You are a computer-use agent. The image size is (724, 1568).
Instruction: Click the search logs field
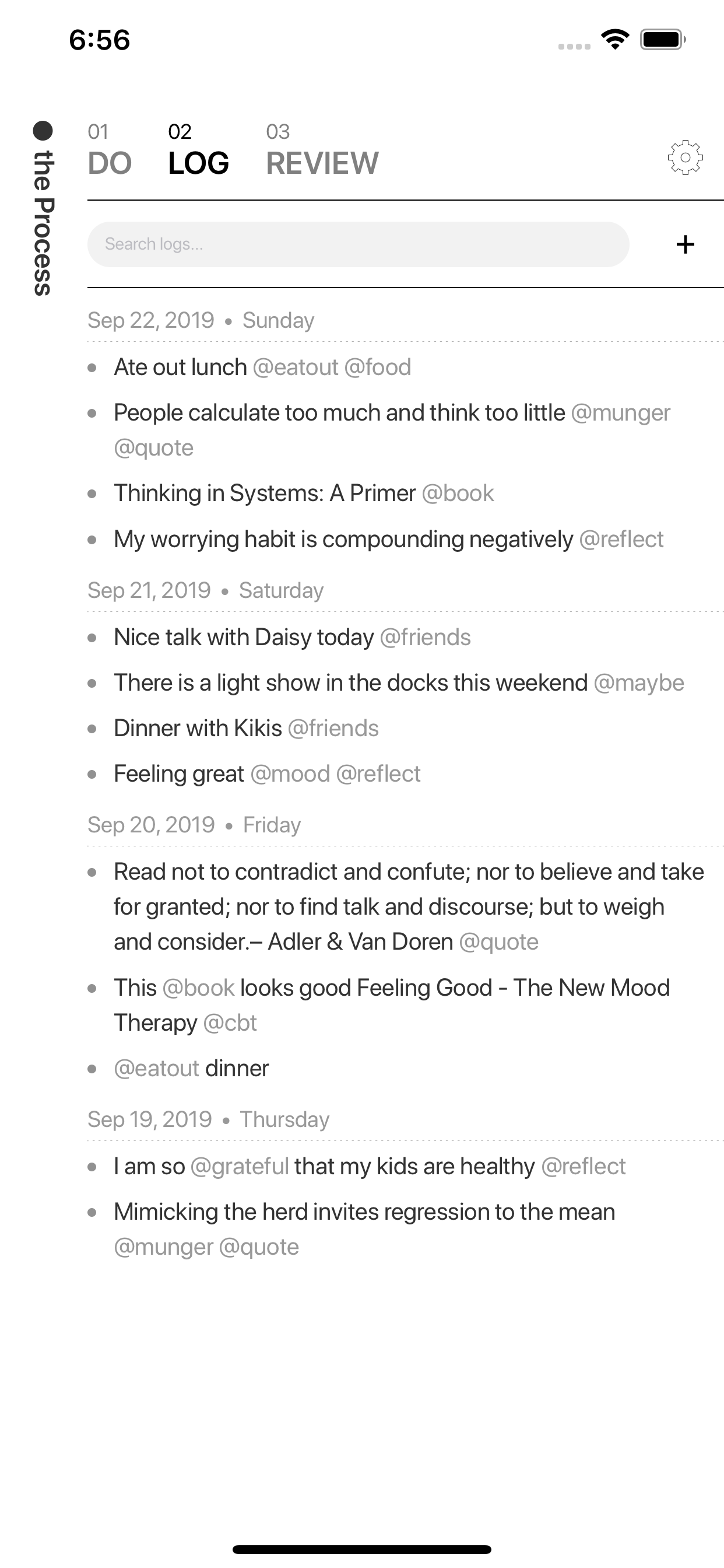[359, 244]
